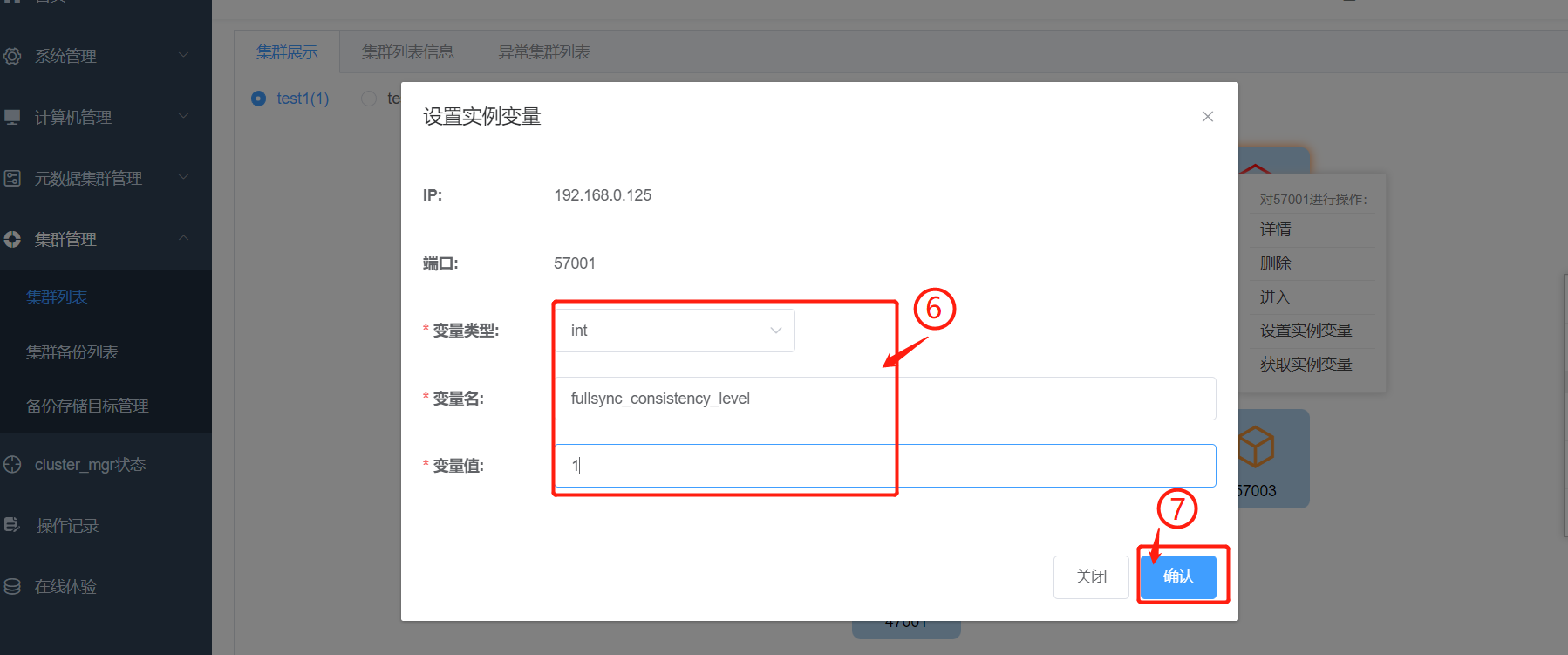Collapse the 集群管理 menu chevron

click(183, 238)
